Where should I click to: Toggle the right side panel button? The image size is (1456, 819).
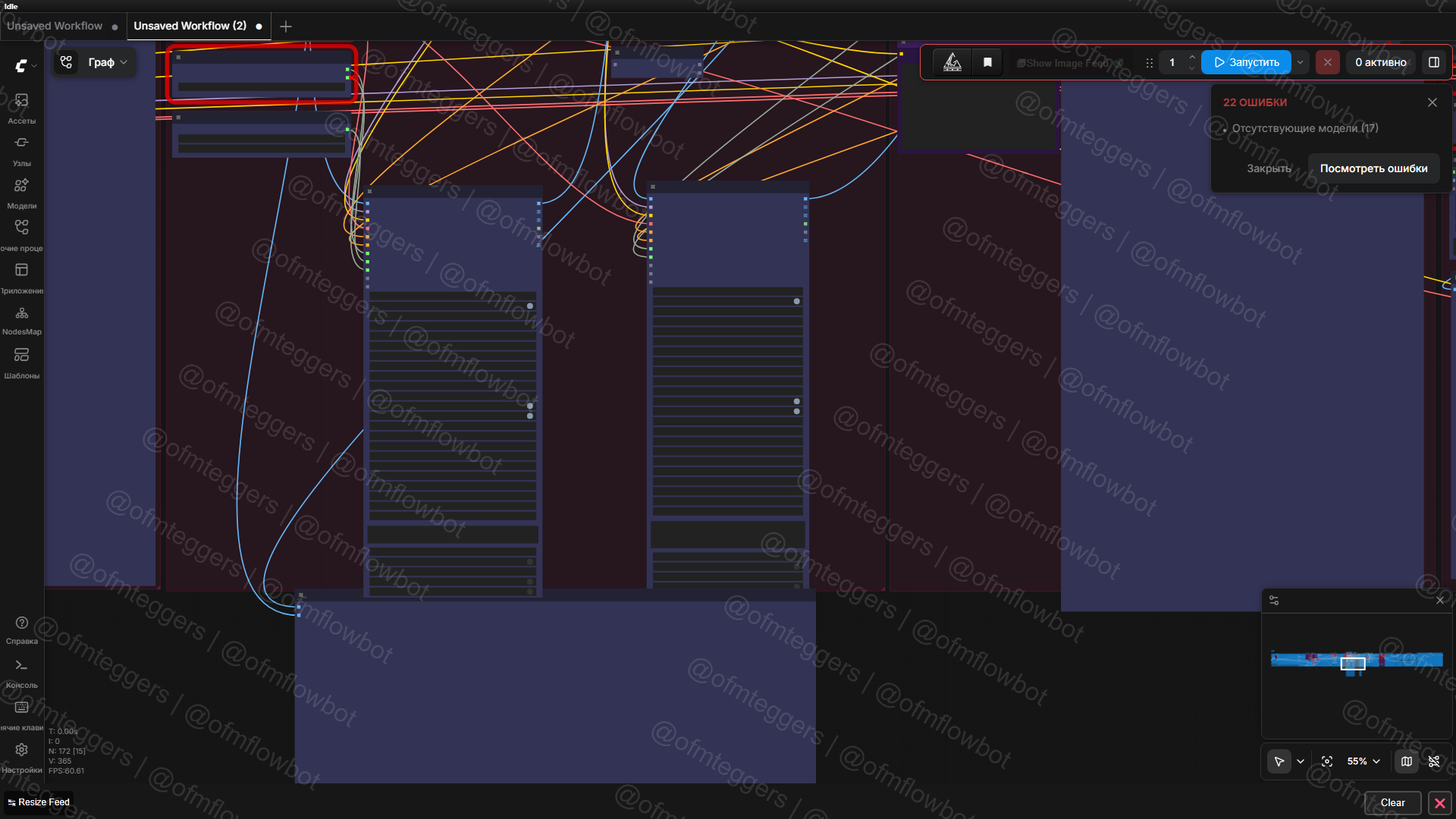tap(1433, 62)
